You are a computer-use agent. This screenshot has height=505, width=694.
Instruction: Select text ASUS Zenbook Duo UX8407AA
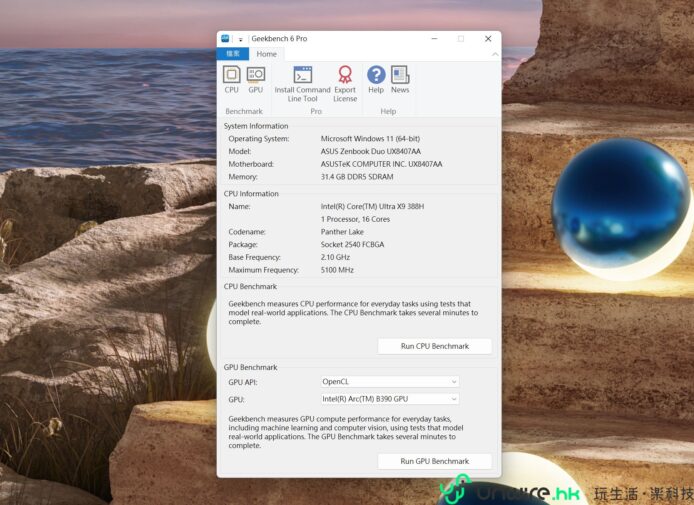coord(370,151)
